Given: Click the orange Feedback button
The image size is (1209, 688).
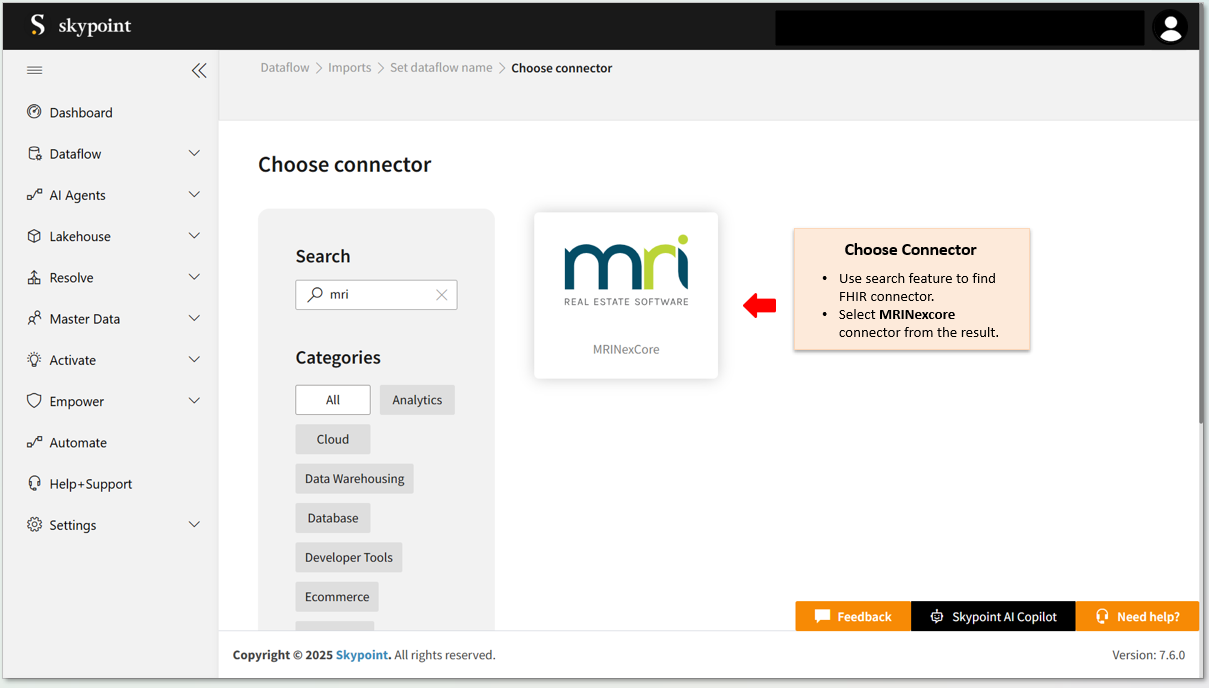Looking at the screenshot, I should click(x=853, y=616).
